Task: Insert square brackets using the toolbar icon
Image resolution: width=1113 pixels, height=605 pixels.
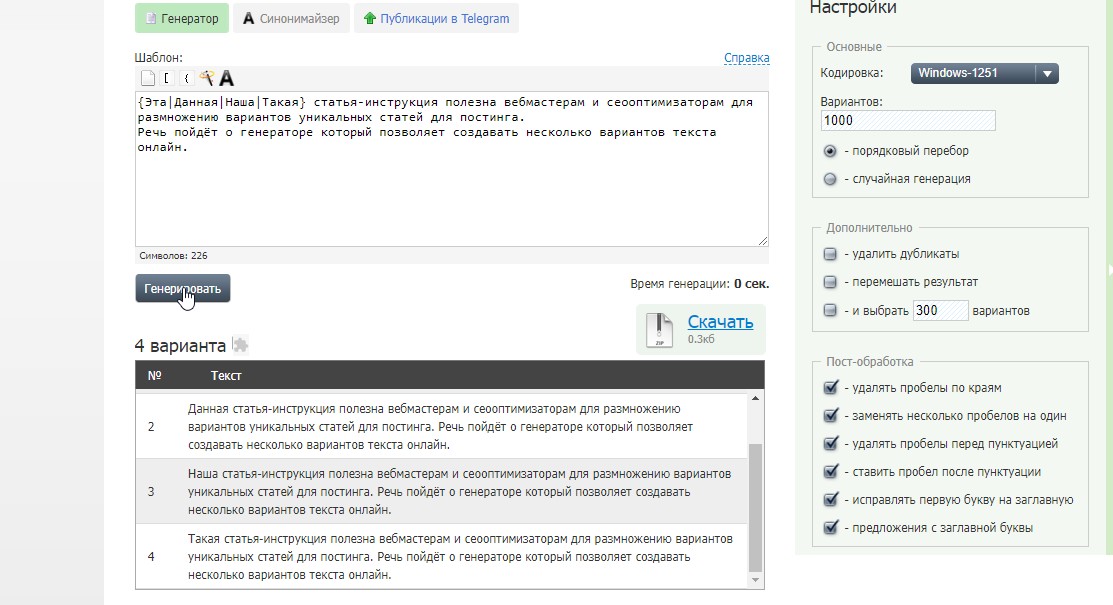Action: click(167, 78)
